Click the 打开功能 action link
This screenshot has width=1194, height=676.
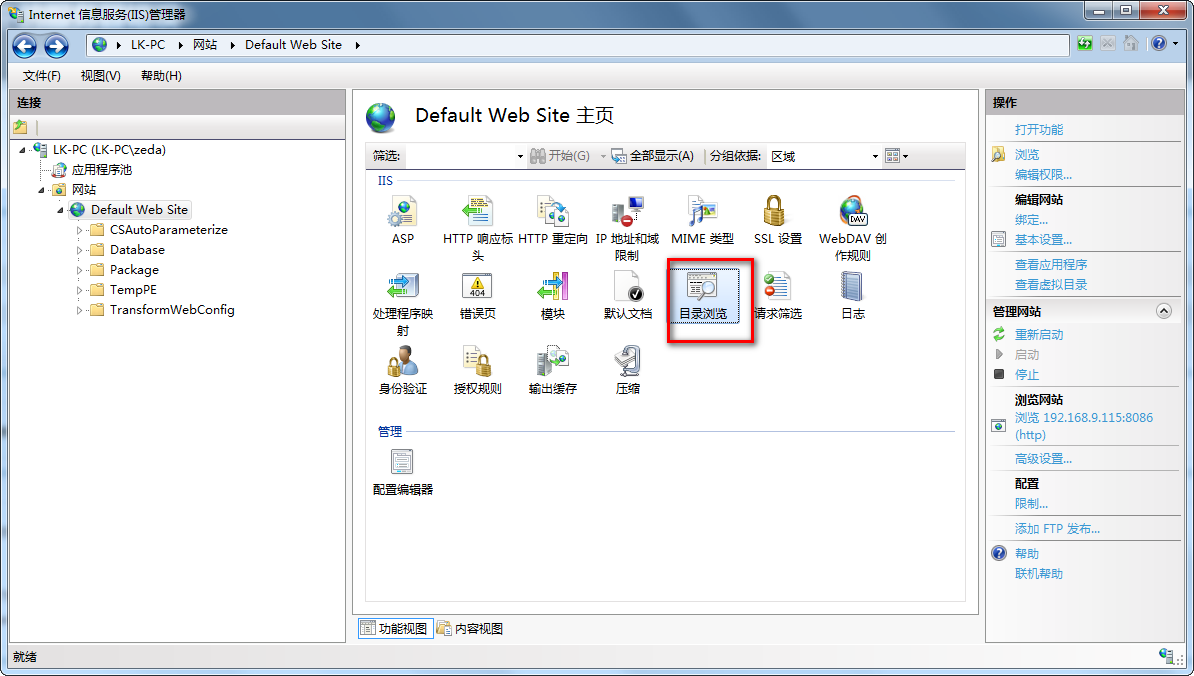tap(1039, 129)
